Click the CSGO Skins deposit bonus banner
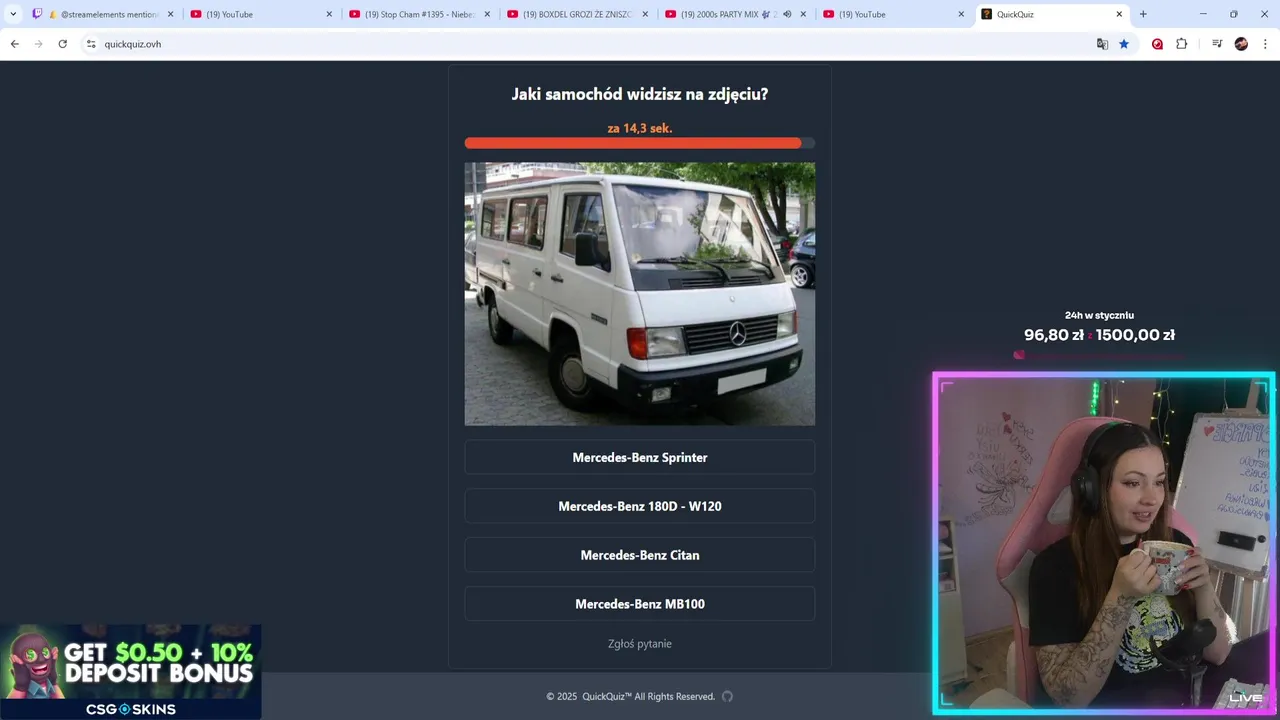The width and height of the screenshot is (1280, 720). 131,672
